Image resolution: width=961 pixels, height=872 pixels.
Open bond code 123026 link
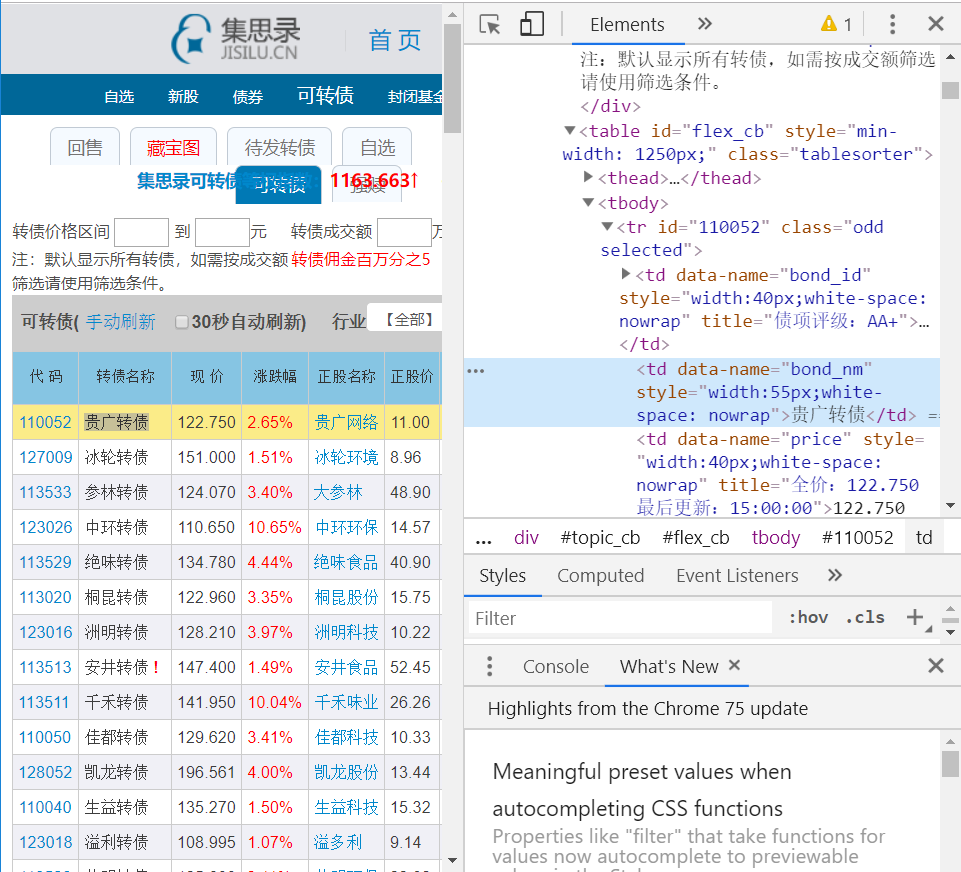(x=45, y=527)
